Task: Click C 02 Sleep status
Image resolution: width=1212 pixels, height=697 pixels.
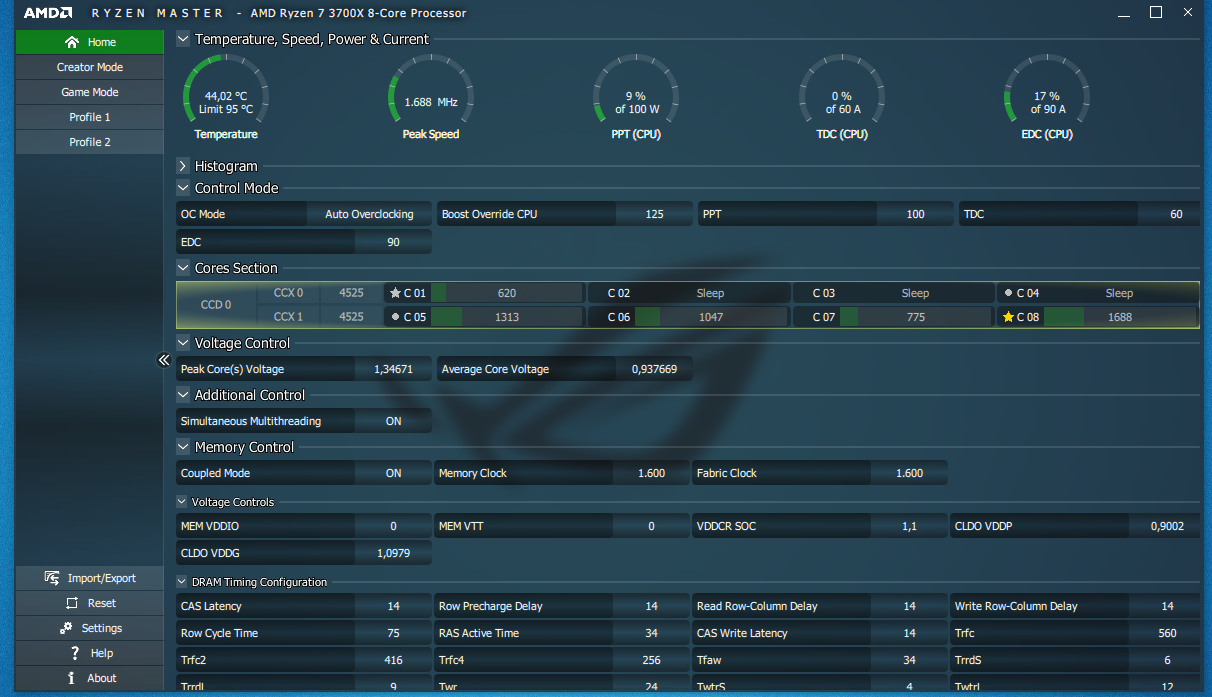Action: [711, 293]
